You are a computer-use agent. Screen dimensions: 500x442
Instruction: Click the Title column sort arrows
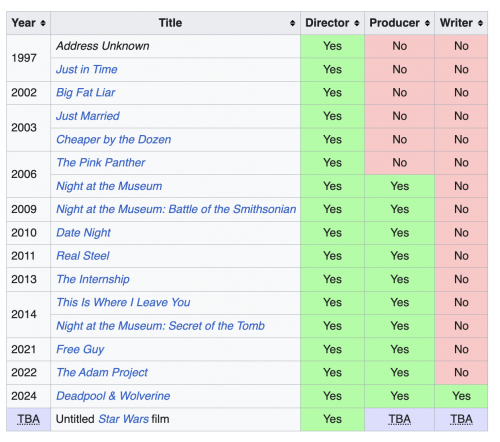point(292,23)
